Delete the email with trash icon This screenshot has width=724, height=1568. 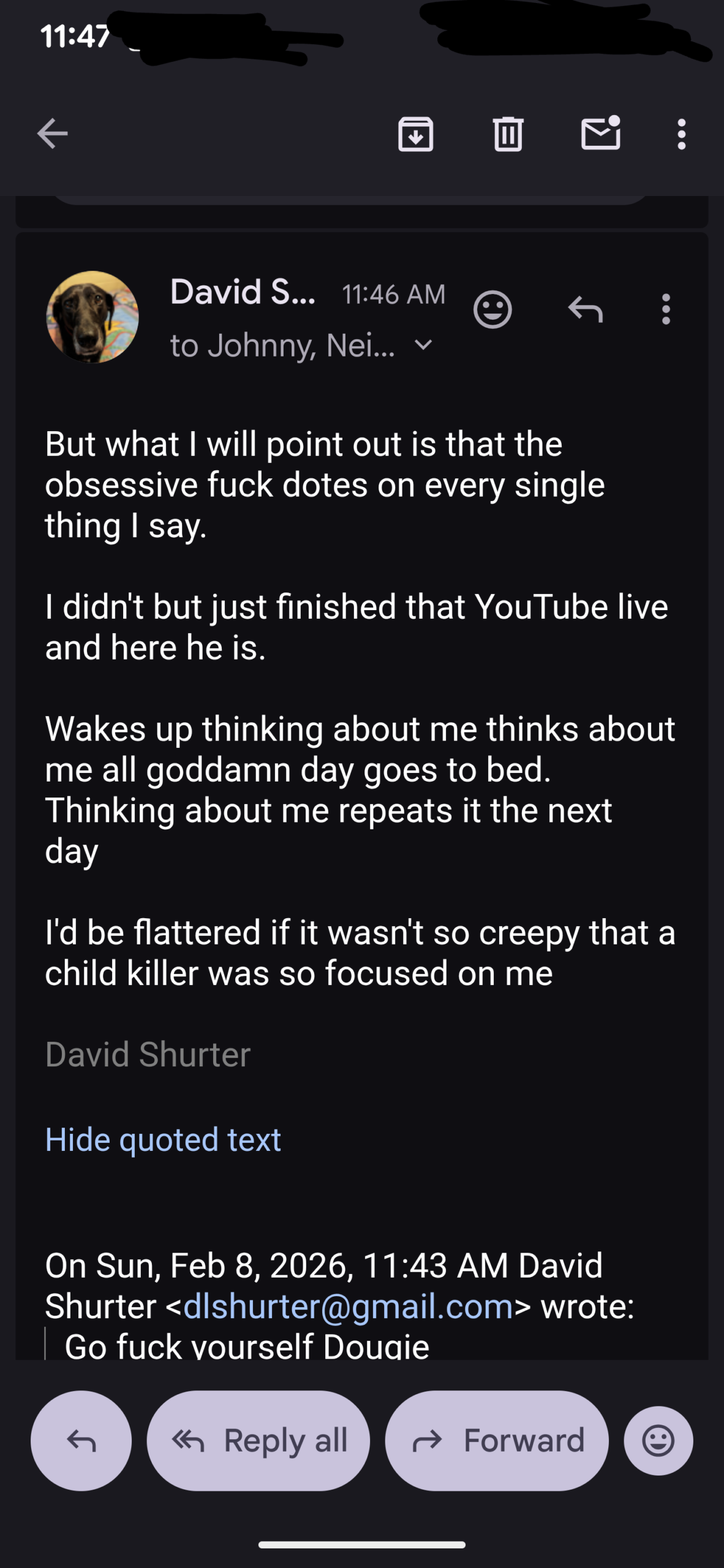508,134
